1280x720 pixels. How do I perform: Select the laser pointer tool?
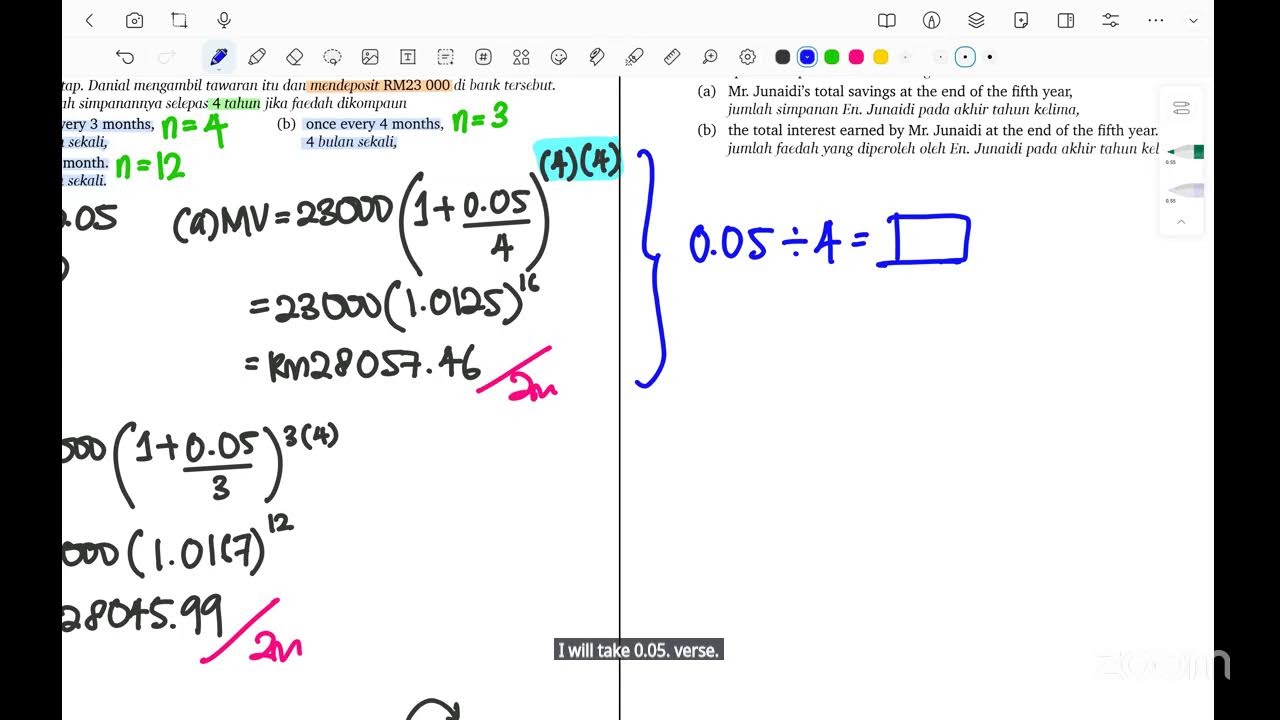[x=634, y=57]
